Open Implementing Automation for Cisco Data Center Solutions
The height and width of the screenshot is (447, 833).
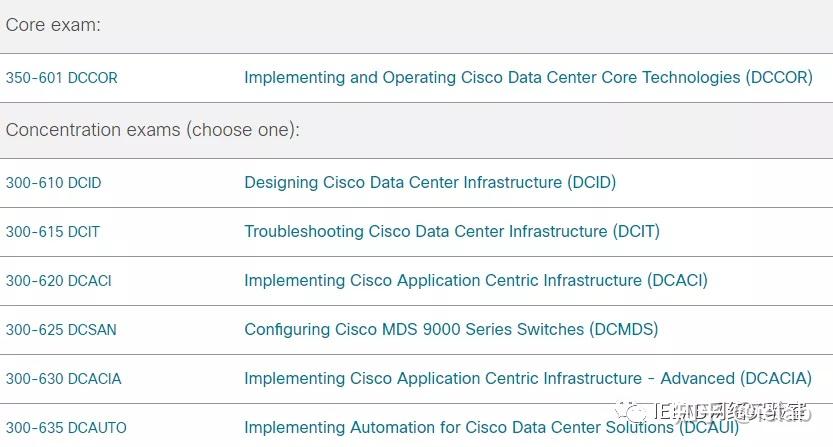[491, 427]
